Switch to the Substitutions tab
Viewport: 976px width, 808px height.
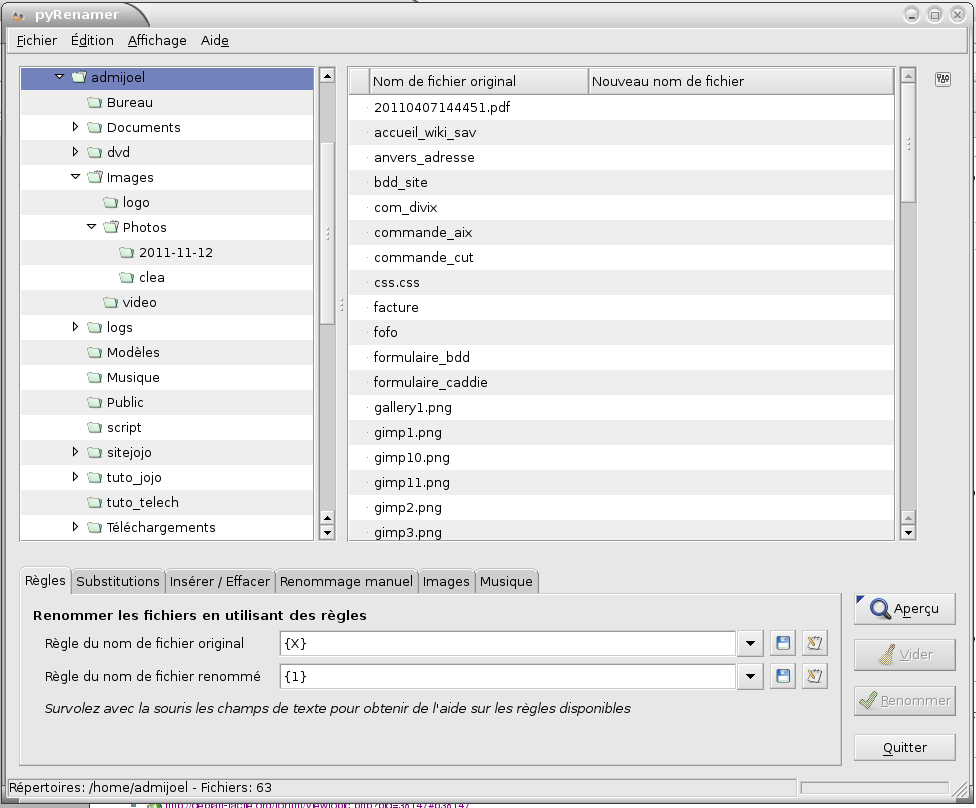tap(118, 581)
